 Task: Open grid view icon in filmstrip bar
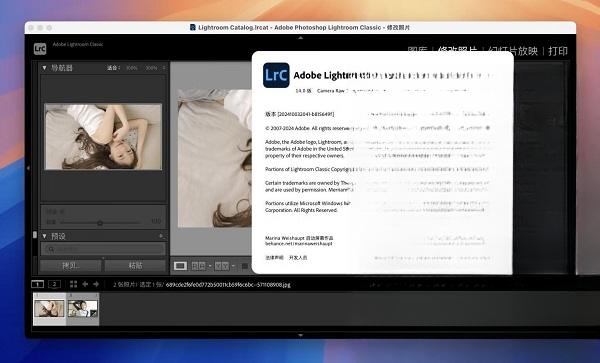tap(73, 284)
